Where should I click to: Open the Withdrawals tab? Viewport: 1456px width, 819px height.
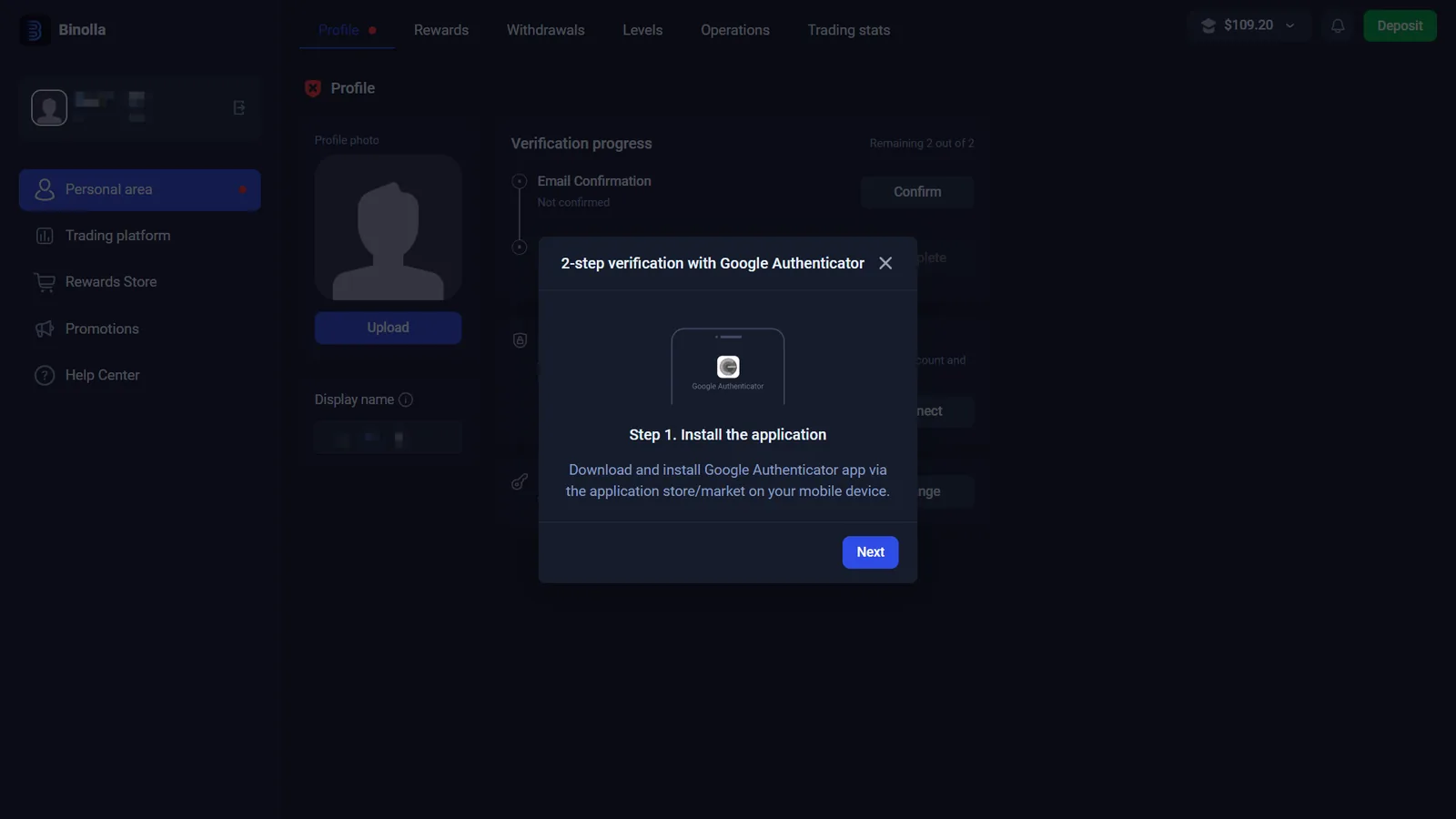tap(545, 30)
